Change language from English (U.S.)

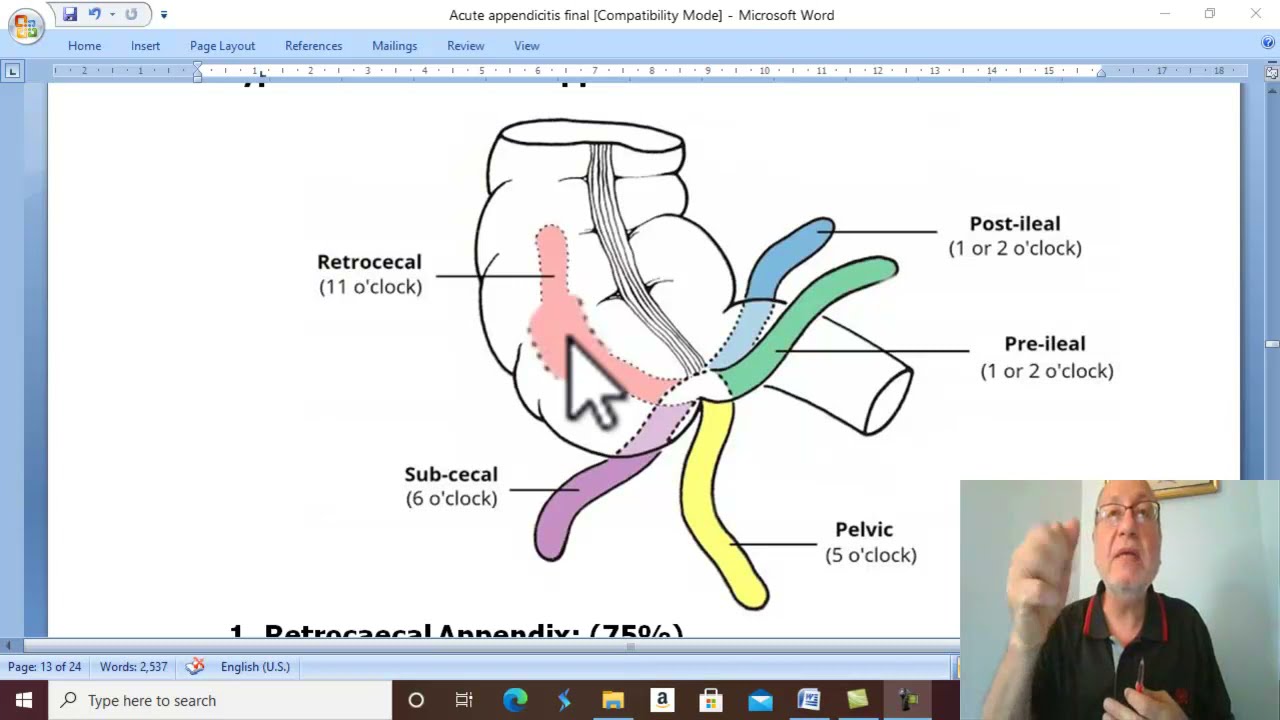[x=255, y=667]
